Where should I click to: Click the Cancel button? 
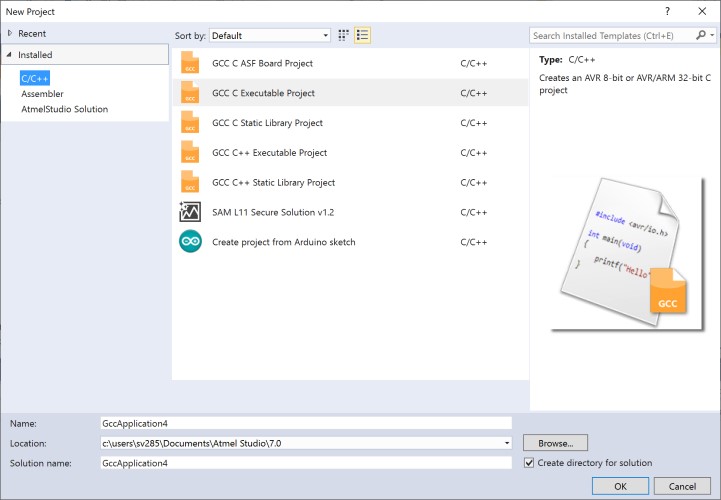click(682, 486)
